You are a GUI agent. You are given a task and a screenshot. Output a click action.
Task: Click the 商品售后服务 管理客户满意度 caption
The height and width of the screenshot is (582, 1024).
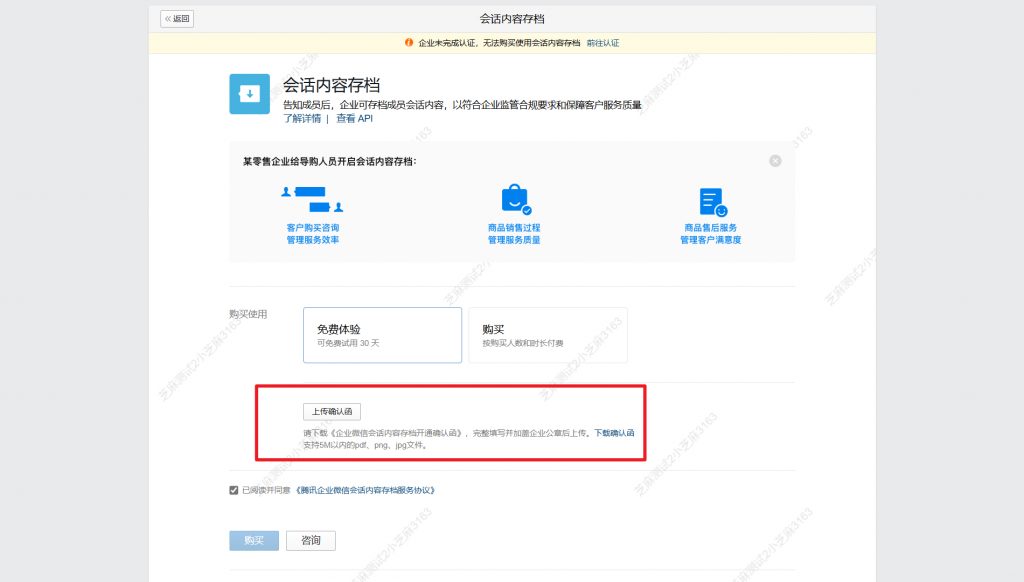click(711, 234)
